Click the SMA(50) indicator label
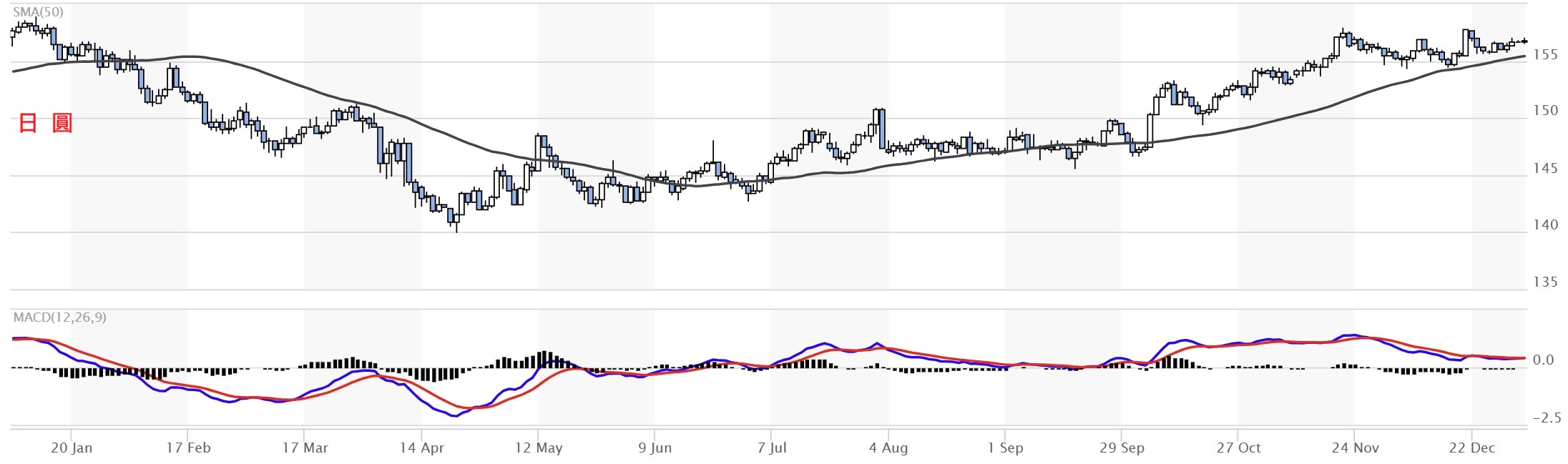Screen dimensions: 1568x464 tap(38, 12)
